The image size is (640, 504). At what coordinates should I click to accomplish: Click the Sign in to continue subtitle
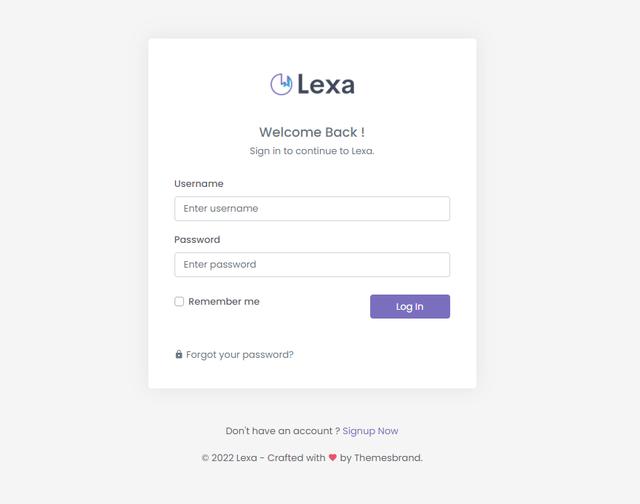312,151
